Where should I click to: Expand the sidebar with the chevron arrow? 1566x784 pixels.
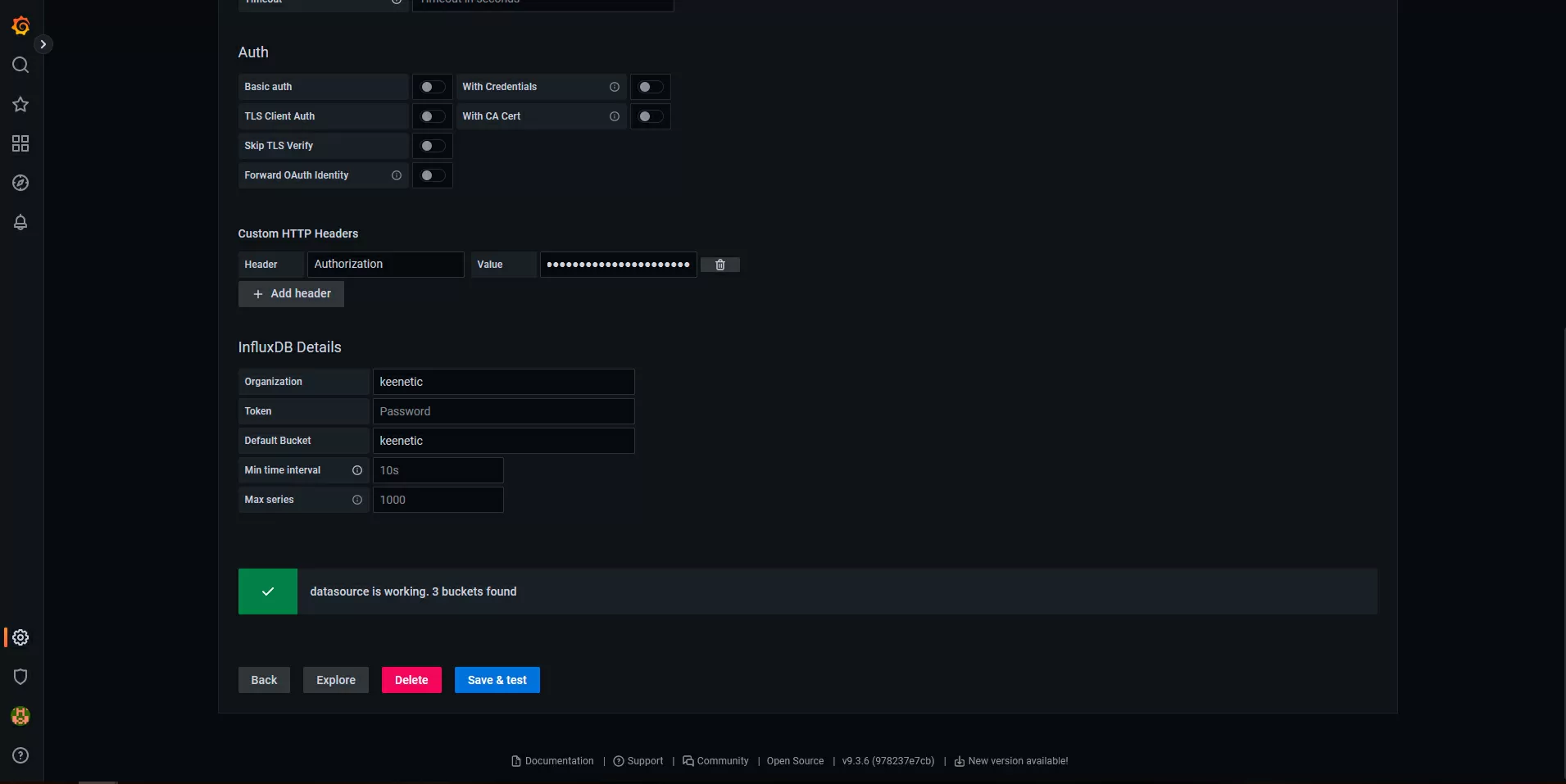(43, 44)
